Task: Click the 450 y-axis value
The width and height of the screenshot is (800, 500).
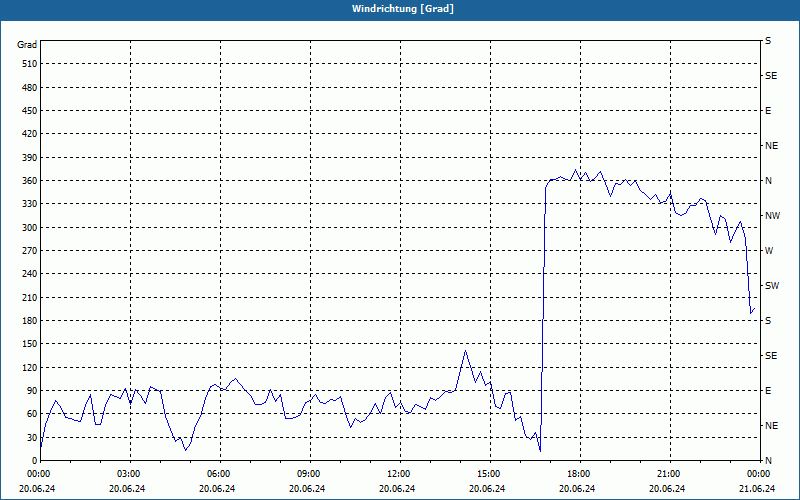Action: pyautogui.click(x=30, y=111)
